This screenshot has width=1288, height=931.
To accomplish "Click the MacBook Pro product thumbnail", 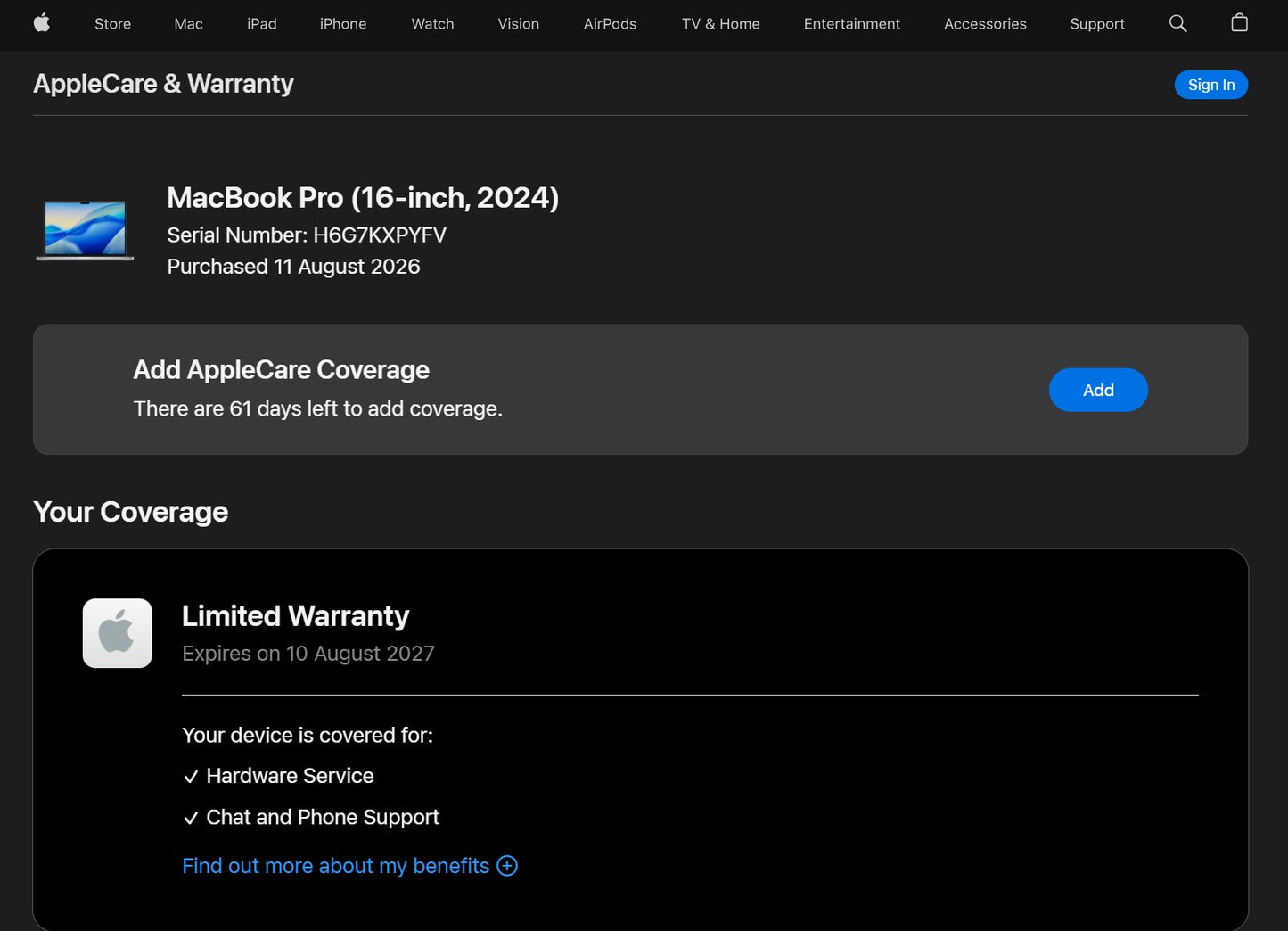I will [x=86, y=230].
